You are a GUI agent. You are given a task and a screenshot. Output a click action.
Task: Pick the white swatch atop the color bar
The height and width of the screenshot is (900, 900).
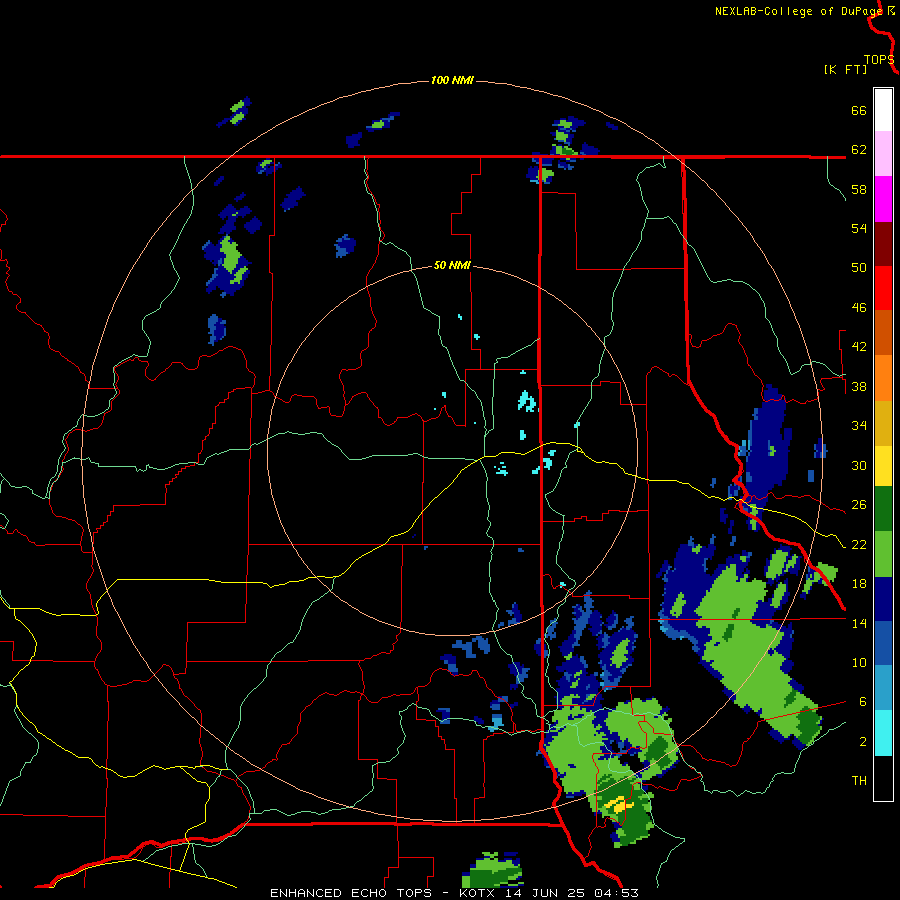pyautogui.click(x=883, y=110)
